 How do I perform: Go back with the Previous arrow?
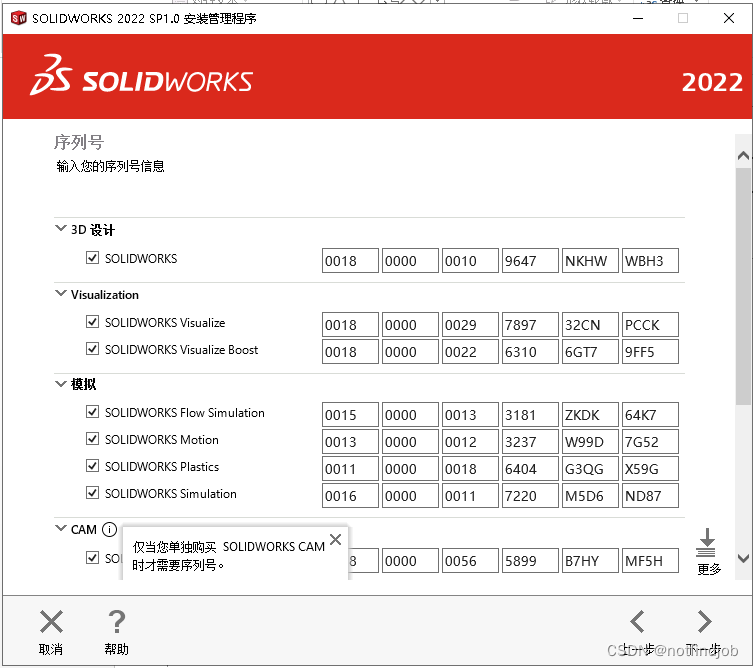(x=637, y=622)
